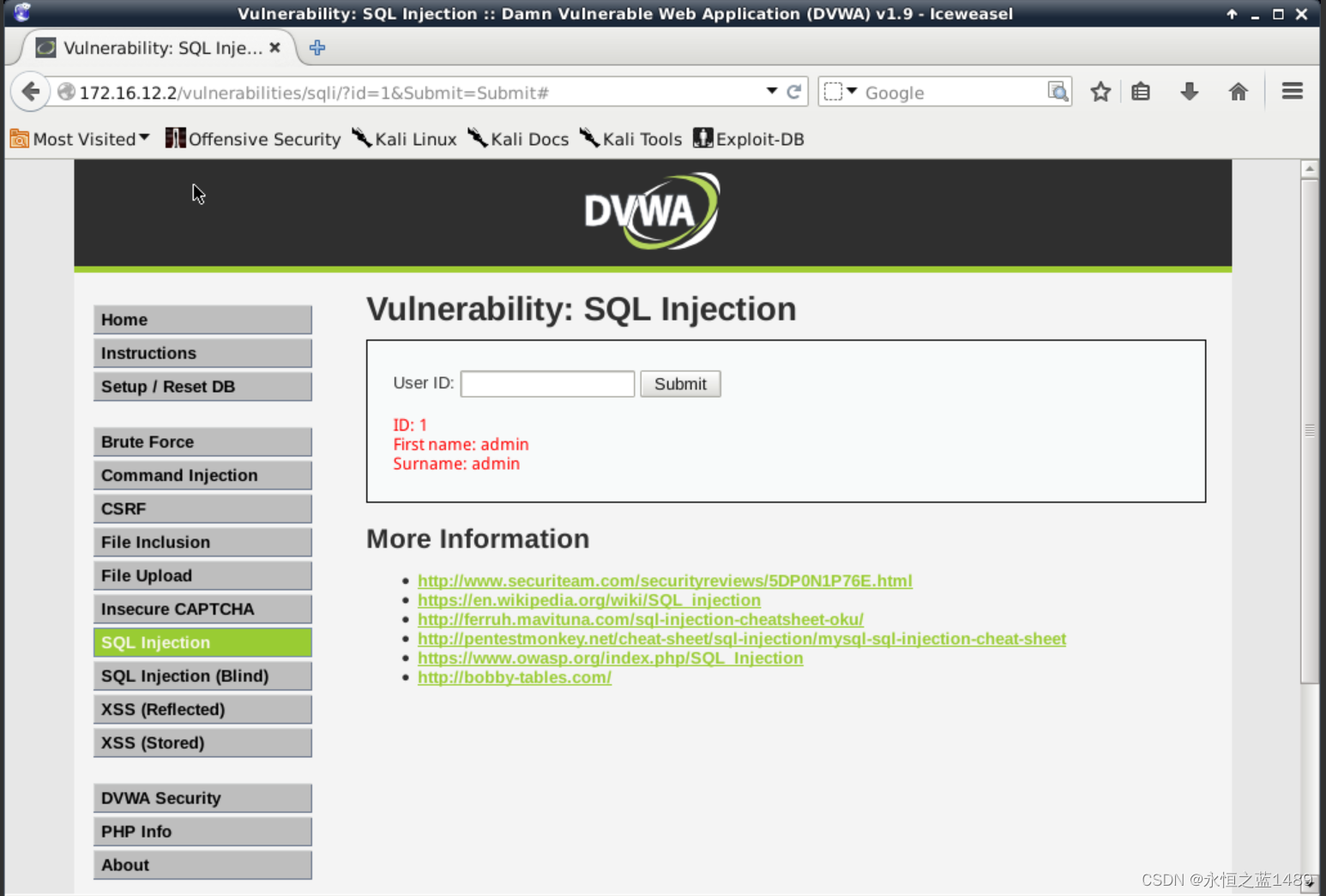Click the 'More Information' heading
The width and height of the screenshot is (1326, 896).
[x=478, y=538]
